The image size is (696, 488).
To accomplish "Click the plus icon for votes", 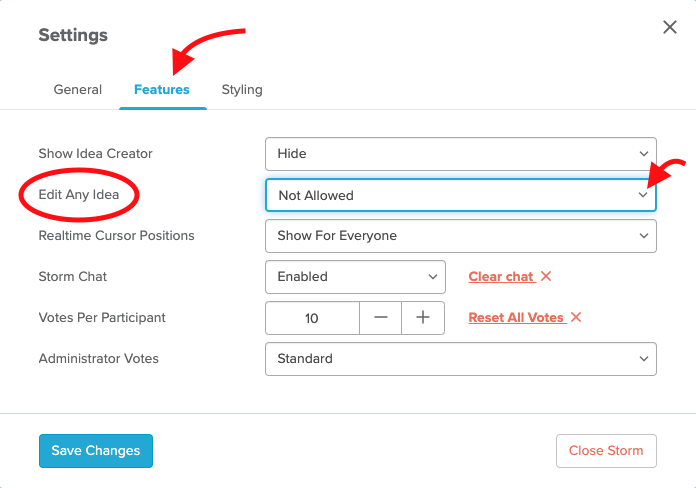I will tap(423, 317).
